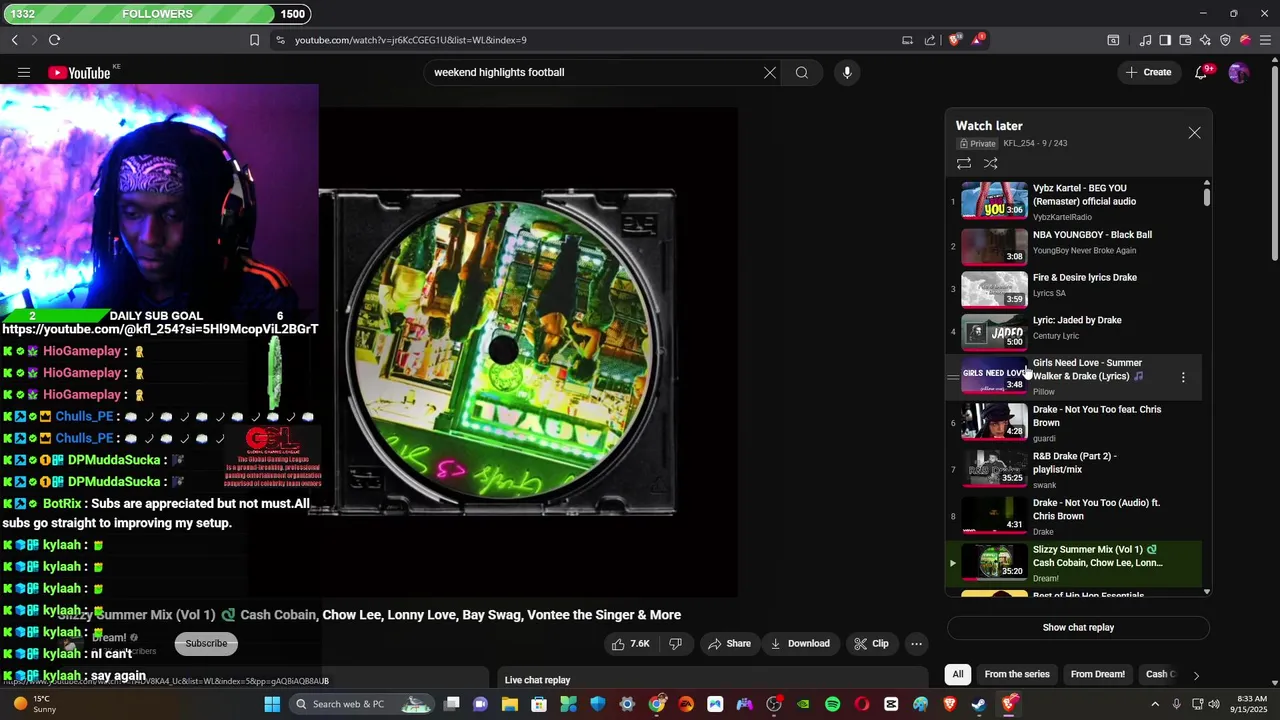Select the From the series chip
This screenshot has width=1280, height=720.
pyautogui.click(x=1017, y=674)
